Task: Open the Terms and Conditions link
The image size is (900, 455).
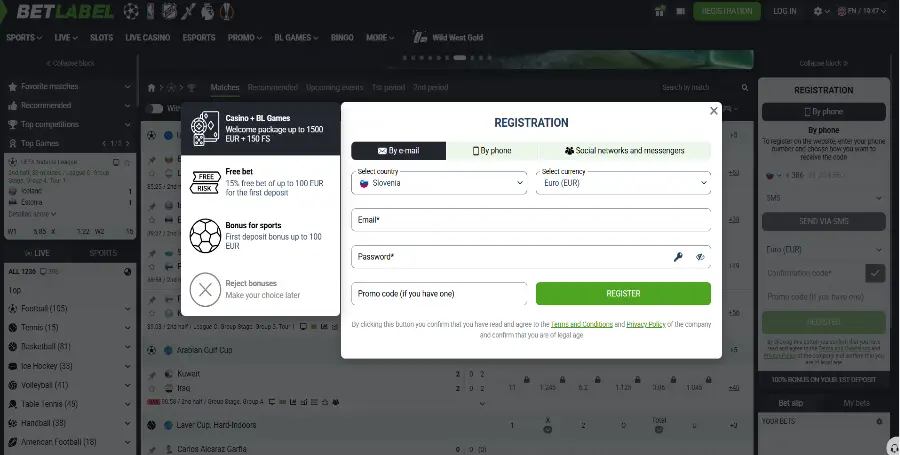Action: click(581, 324)
